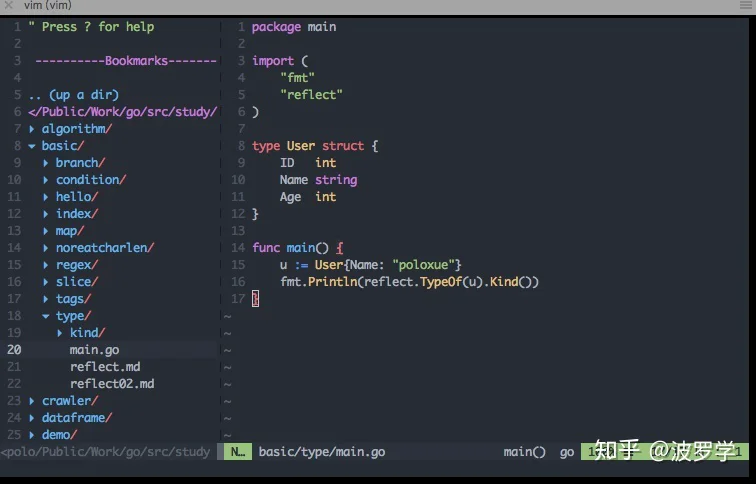Expand the dataframe/ folder arrow
The image size is (756, 484).
coord(32,417)
